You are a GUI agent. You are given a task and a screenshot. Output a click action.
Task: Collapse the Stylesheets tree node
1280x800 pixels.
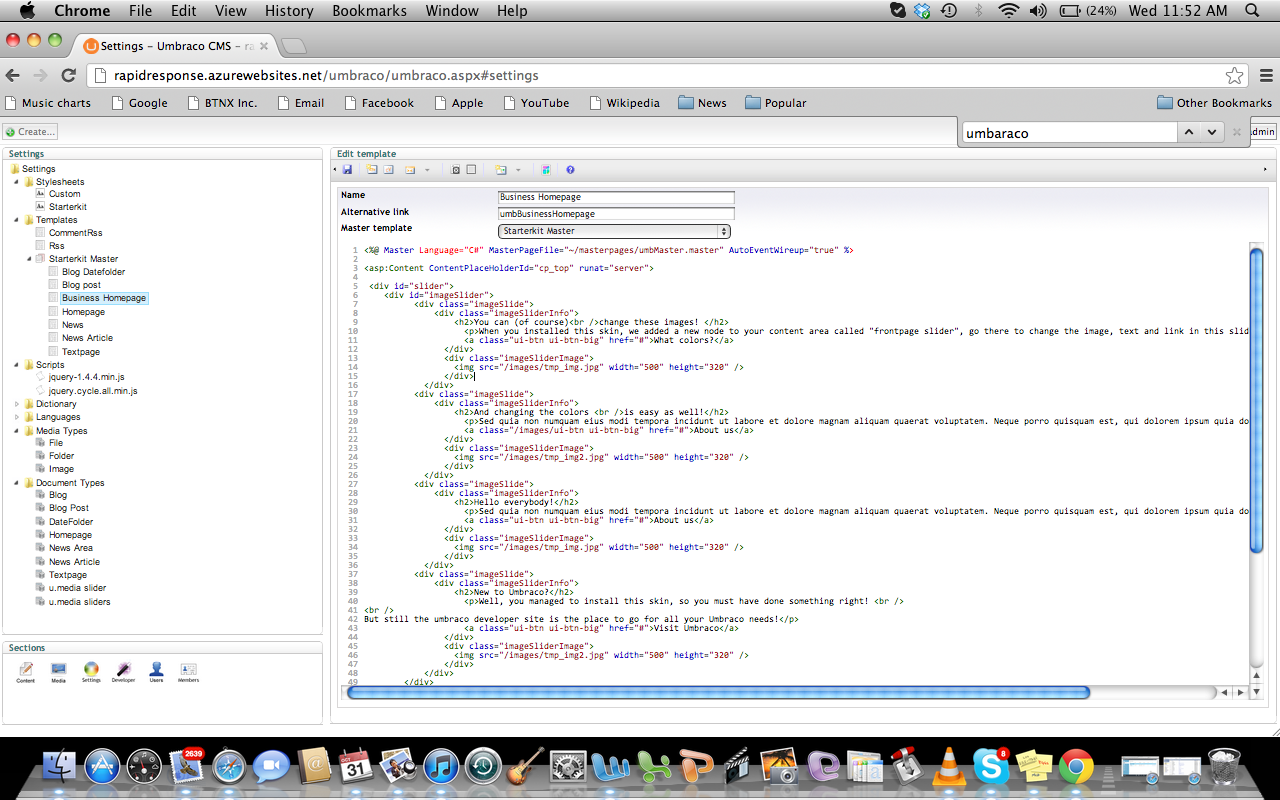(17, 182)
